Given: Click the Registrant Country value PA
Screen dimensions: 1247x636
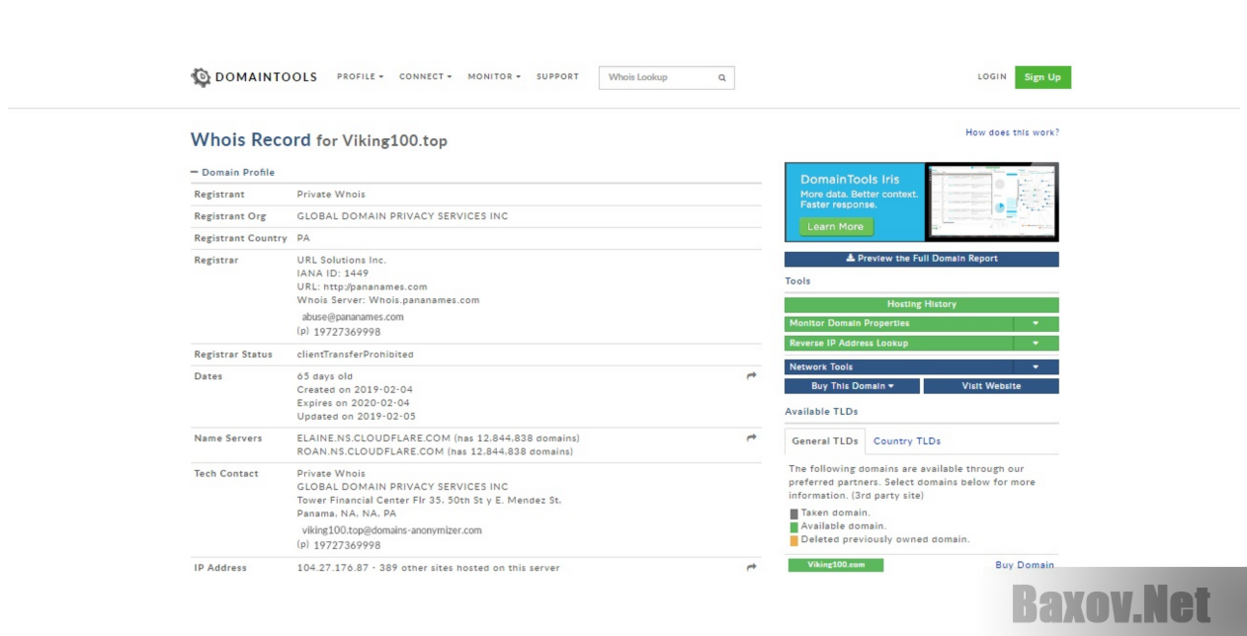Looking at the screenshot, I should coord(304,238).
